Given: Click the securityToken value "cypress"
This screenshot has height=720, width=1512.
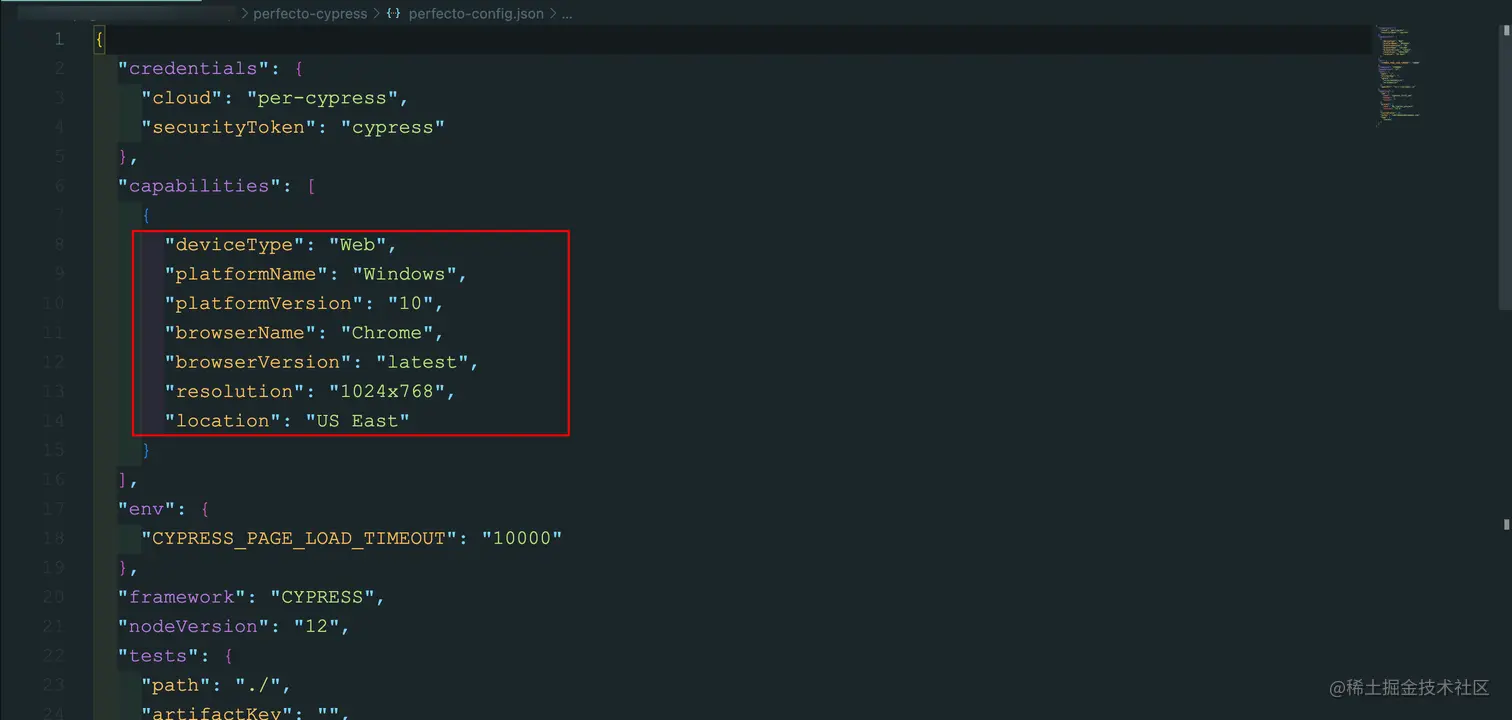Looking at the screenshot, I should [393, 127].
